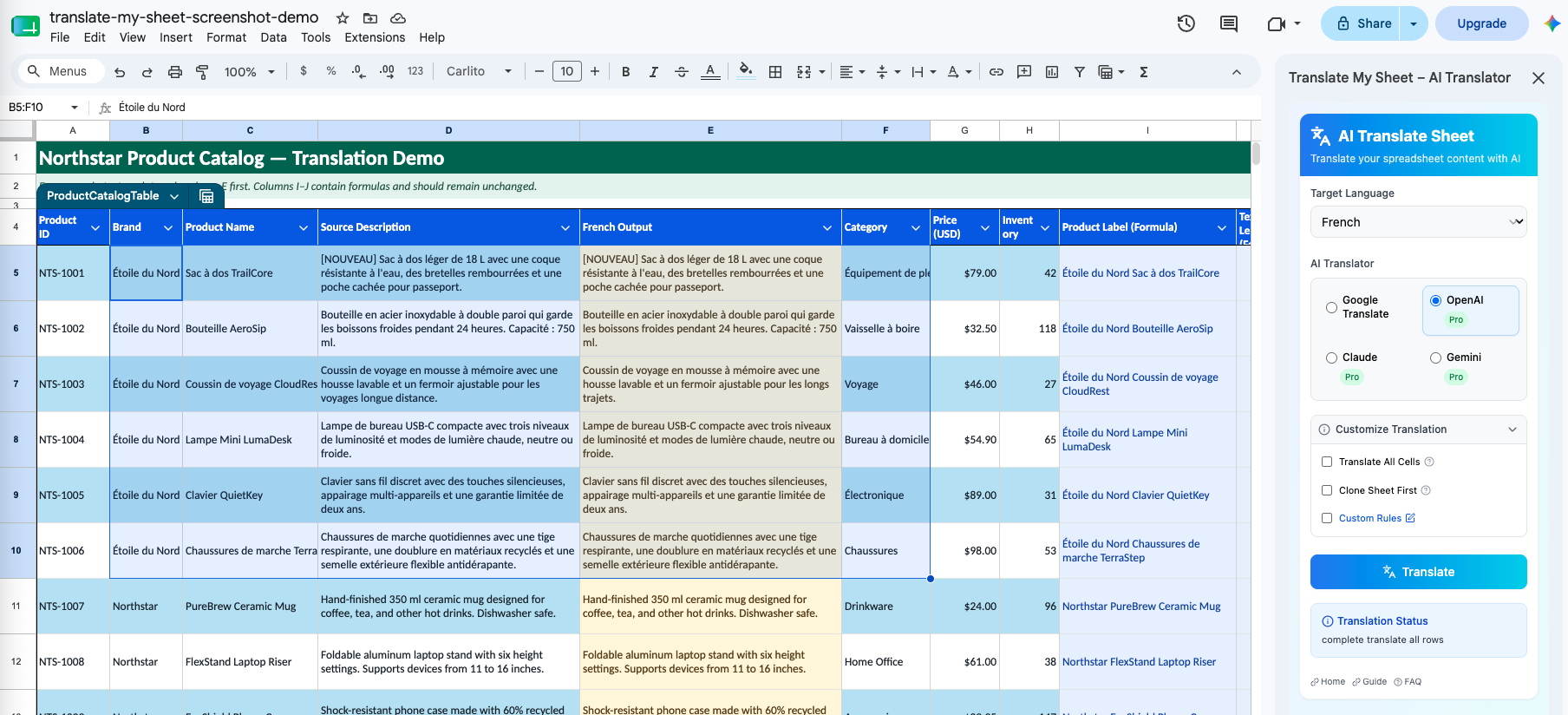Image resolution: width=1568 pixels, height=715 pixels.
Task: Select Google Translate radio option
Action: 1331,307
